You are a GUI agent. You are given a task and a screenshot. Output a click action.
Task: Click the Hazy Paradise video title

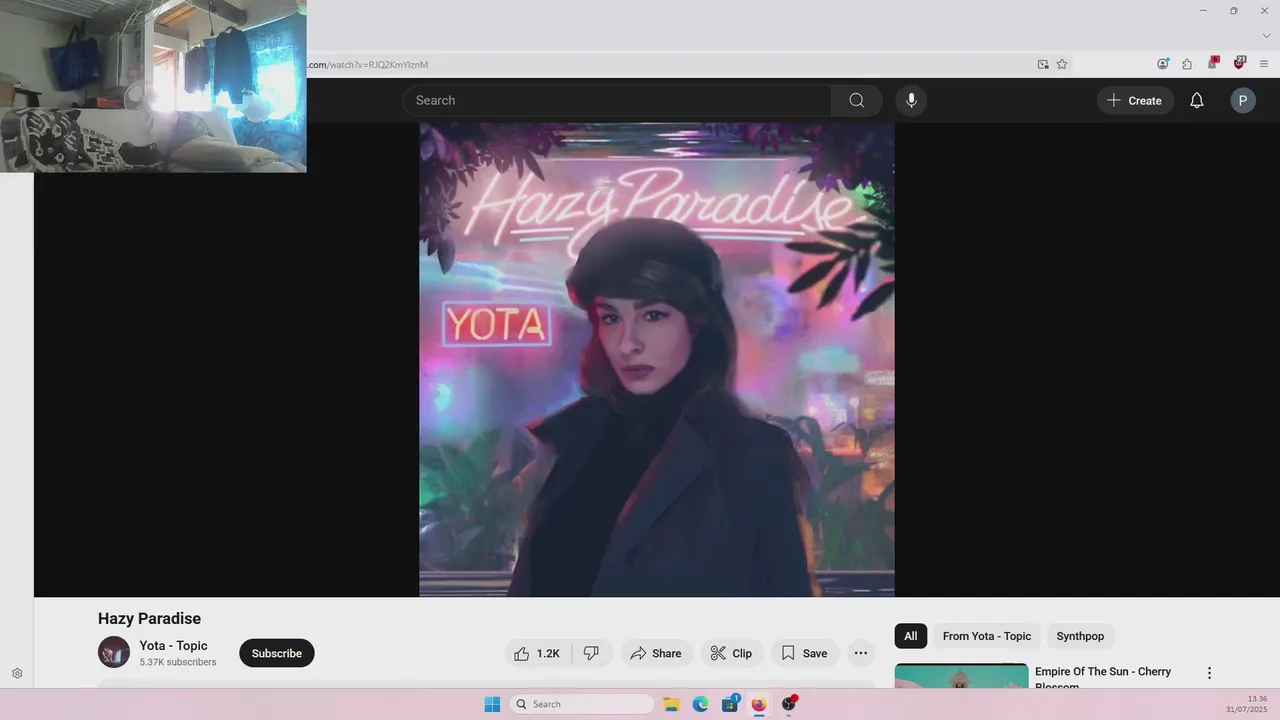pyautogui.click(x=149, y=619)
